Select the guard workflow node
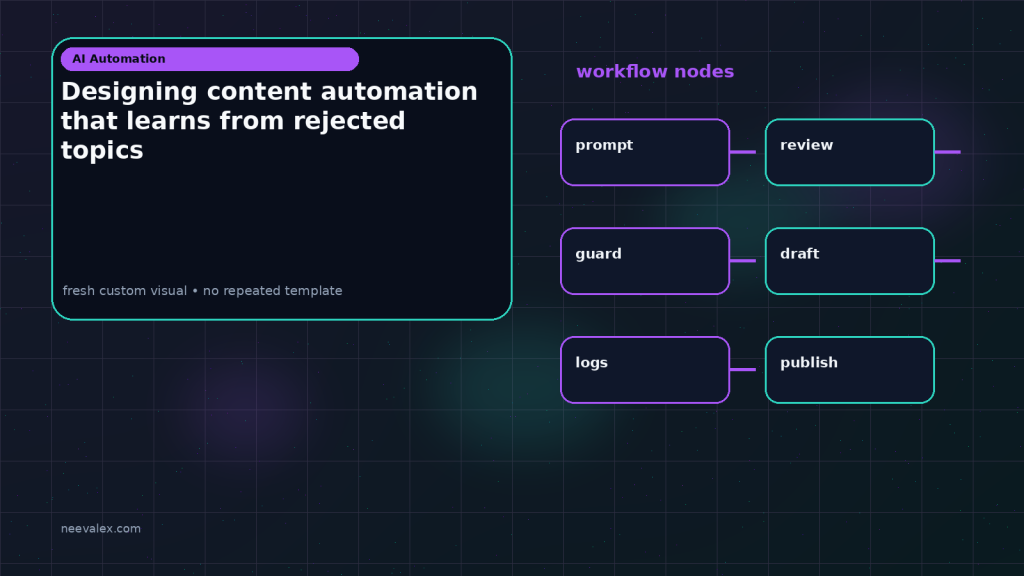Image resolution: width=1024 pixels, height=576 pixels. [645, 261]
